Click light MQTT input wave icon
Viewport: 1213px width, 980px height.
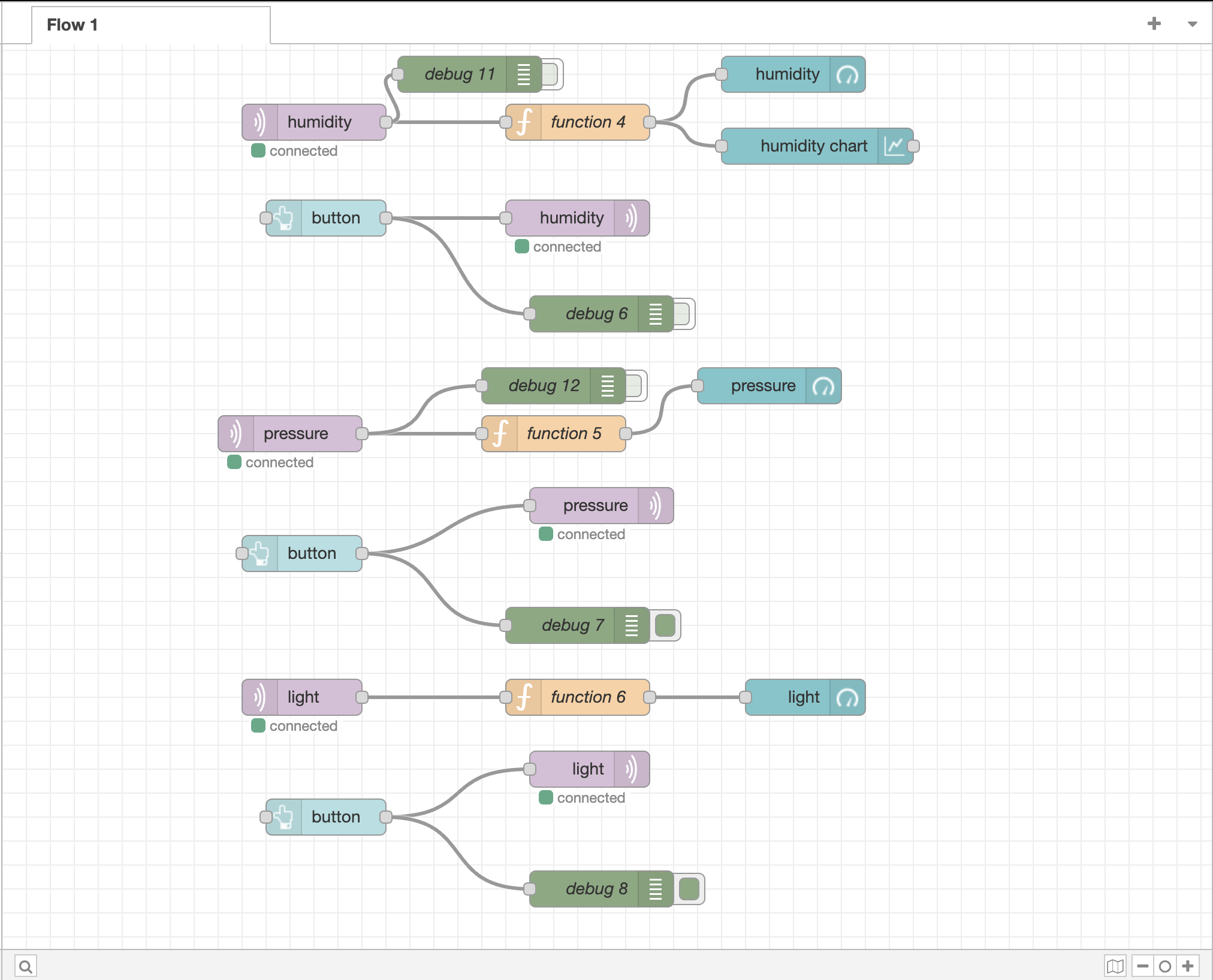click(260, 697)
